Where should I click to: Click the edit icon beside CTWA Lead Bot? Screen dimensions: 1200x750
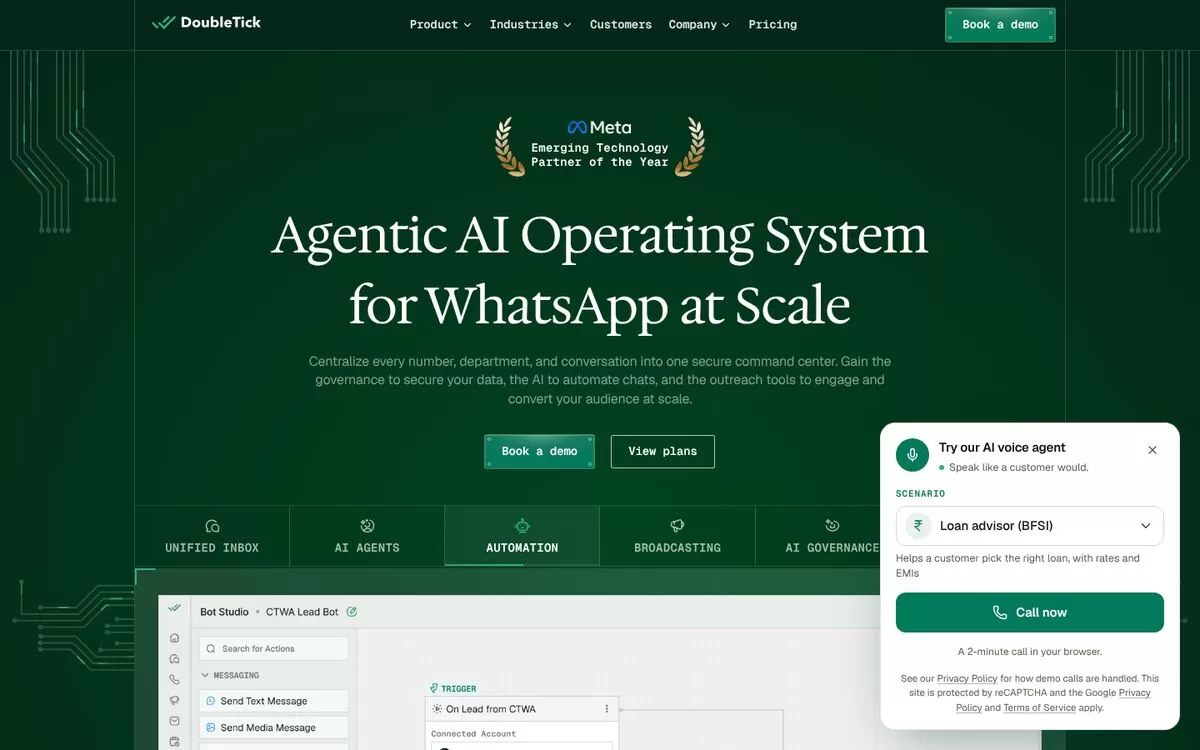[351, 612]
